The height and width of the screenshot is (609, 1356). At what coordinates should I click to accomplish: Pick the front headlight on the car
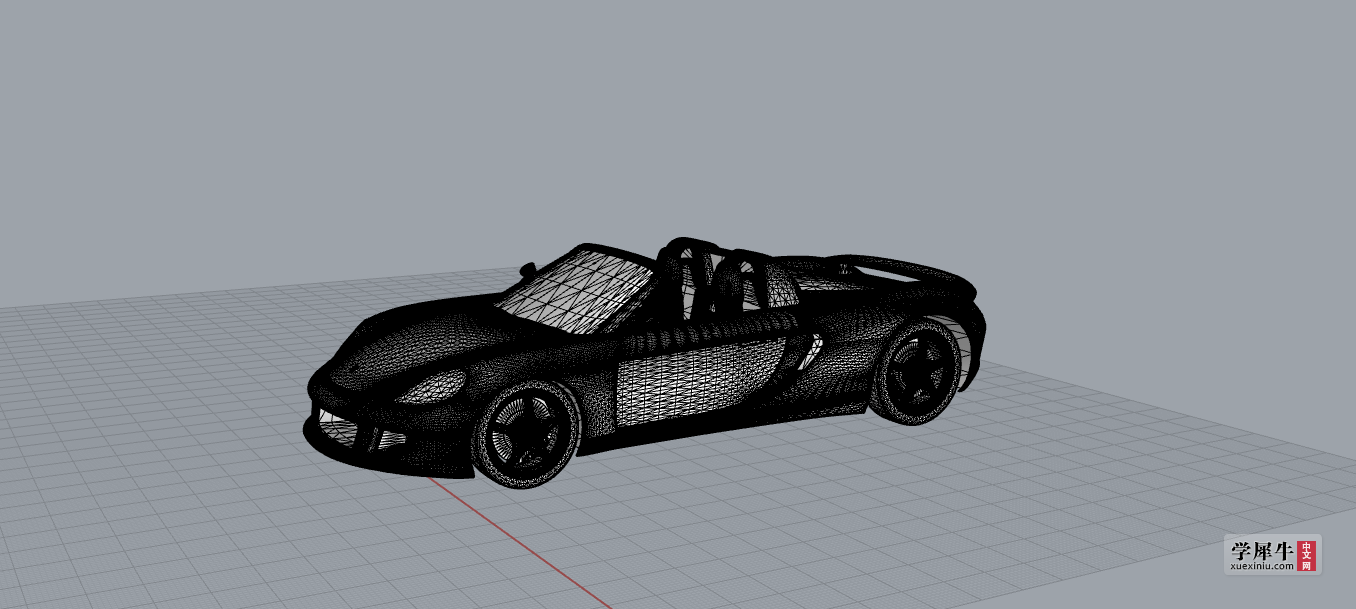(431, 386)
